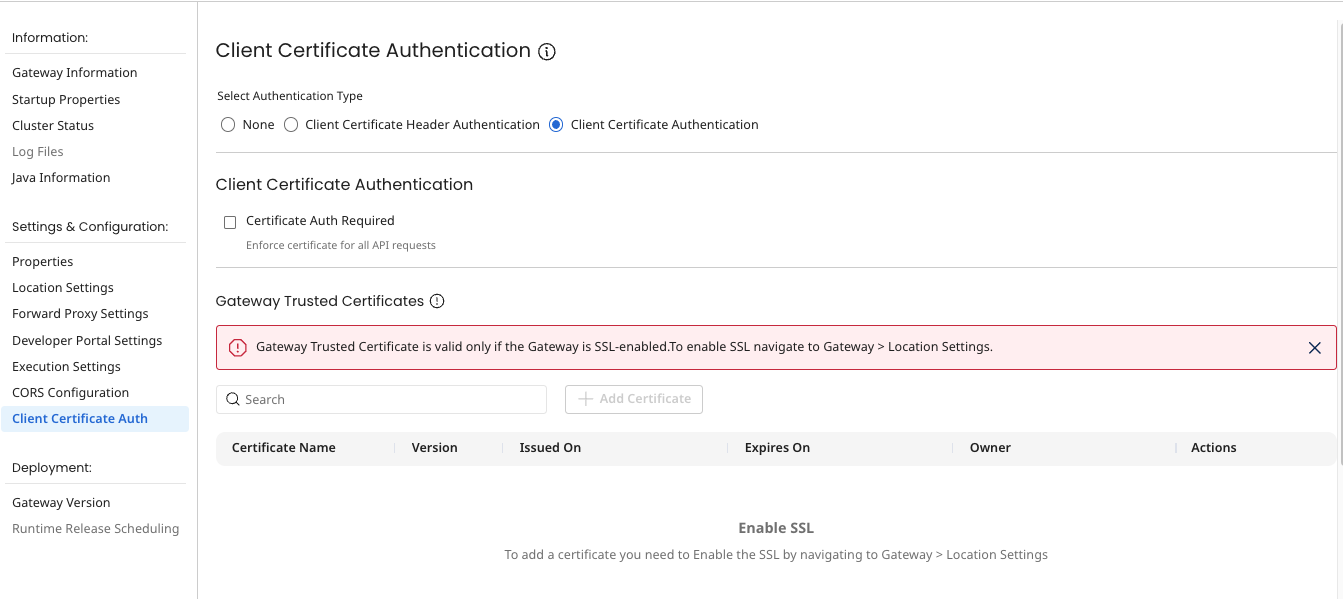The image size is (1343, 599).
Task: Choose Client Certificate Header Authentication
Action: click(290, 124)
